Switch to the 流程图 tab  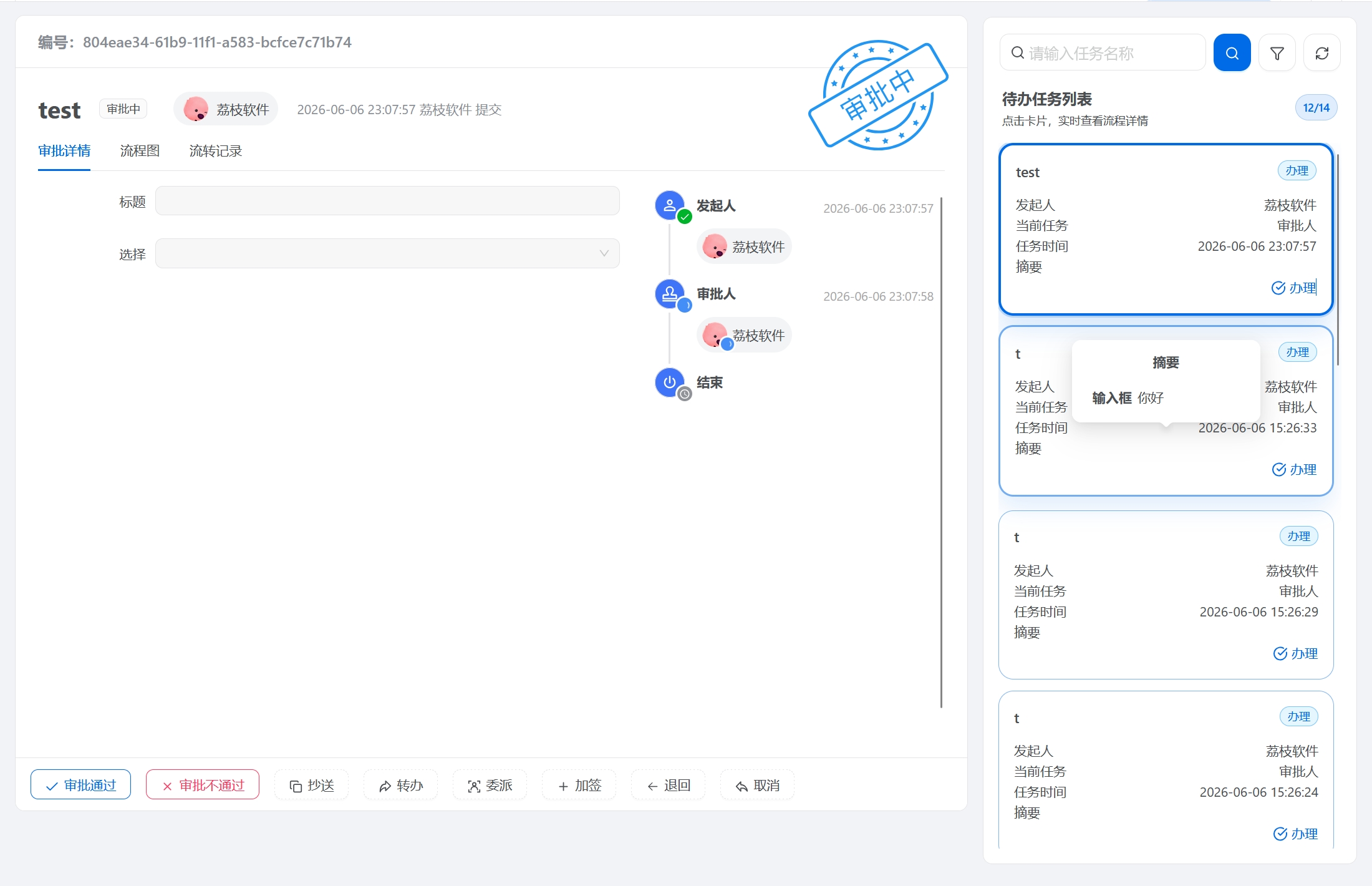tap(140, 151)
